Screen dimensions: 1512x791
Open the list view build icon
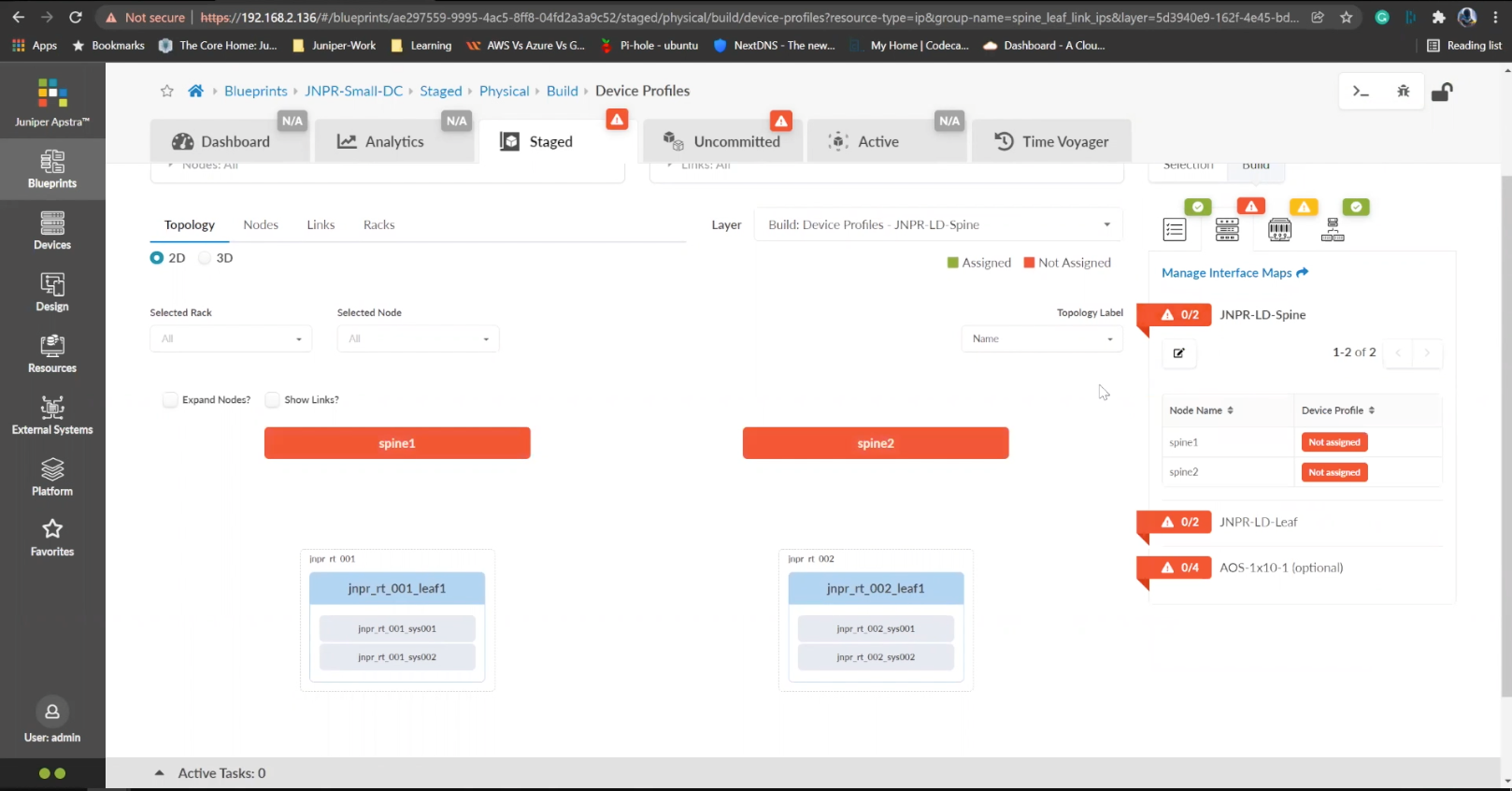[x=1175, y=229]
